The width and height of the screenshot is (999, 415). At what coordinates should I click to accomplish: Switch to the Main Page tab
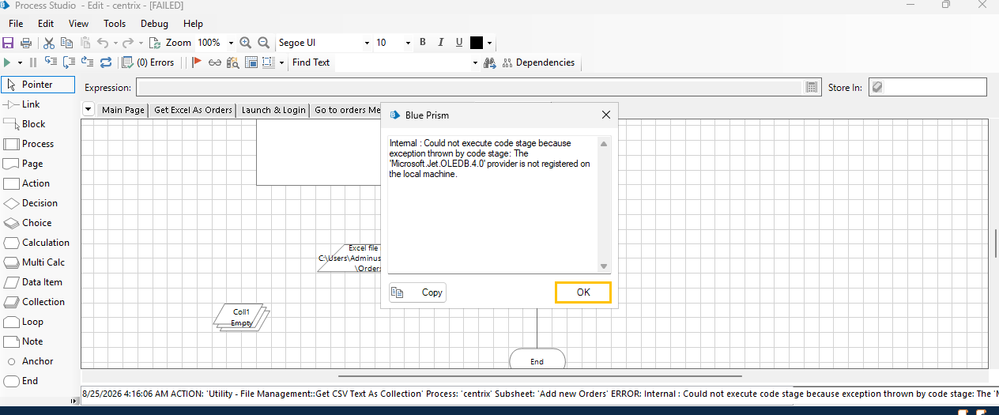point(124,110)
